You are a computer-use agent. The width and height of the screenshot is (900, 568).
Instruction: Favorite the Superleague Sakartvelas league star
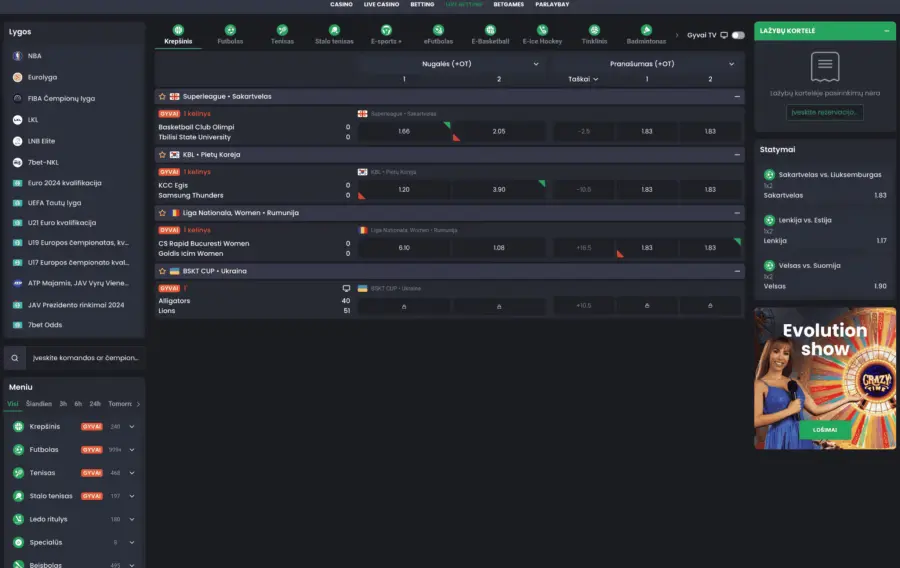point(162,97)
